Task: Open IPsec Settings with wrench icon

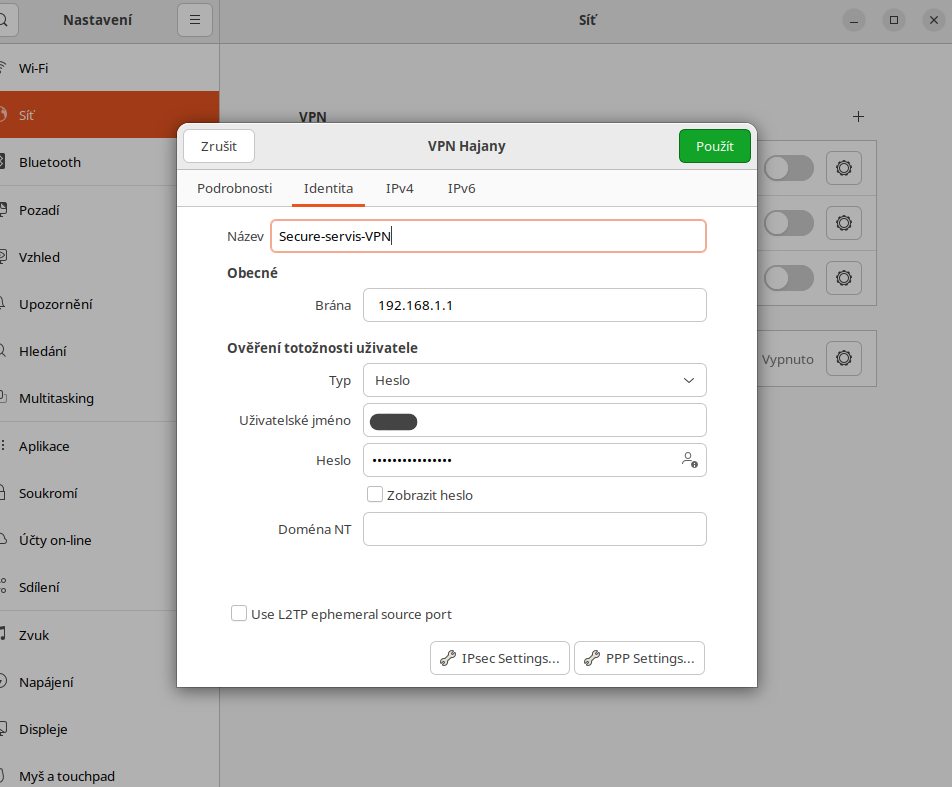Action: pyautogui.click(x=500, y=658)
